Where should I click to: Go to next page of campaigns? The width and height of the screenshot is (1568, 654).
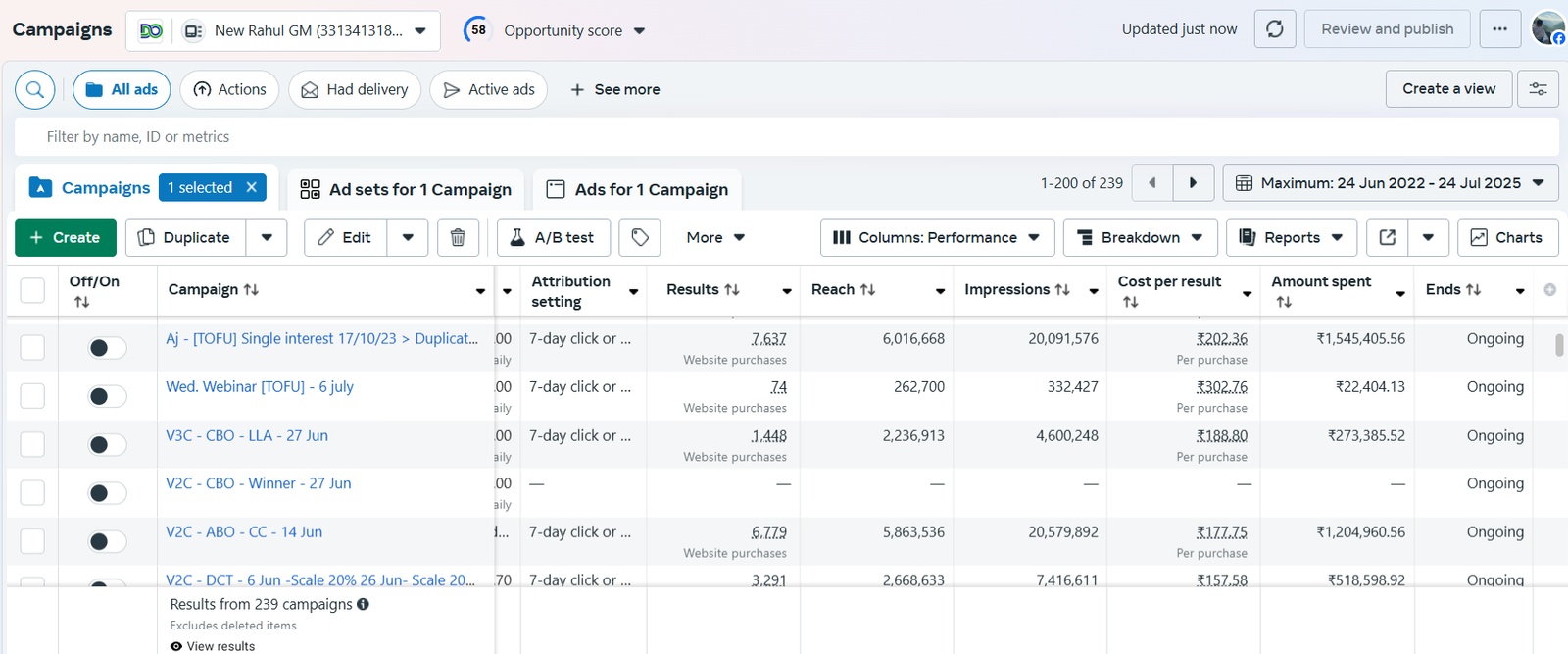[x=1193, y=183]
